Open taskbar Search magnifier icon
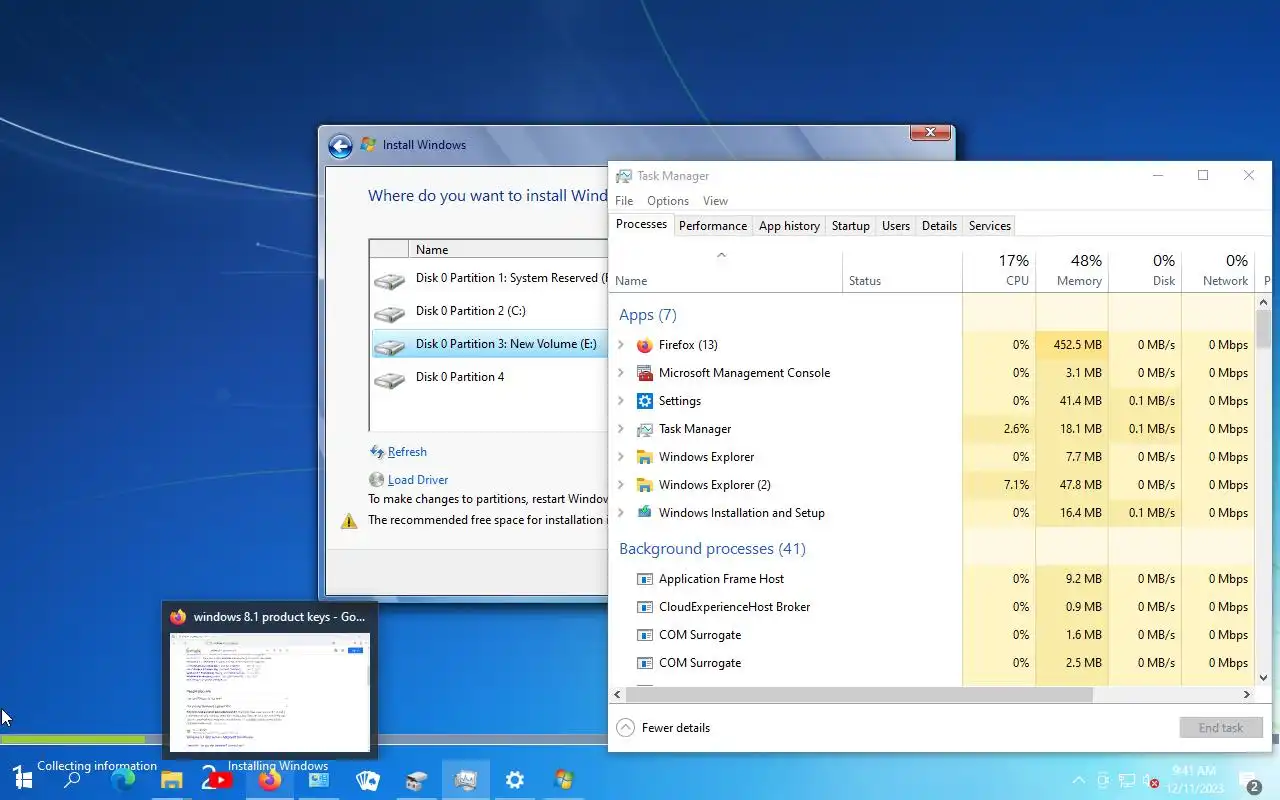The height and width of the screenshot is (800, 1280). [72, 780]
